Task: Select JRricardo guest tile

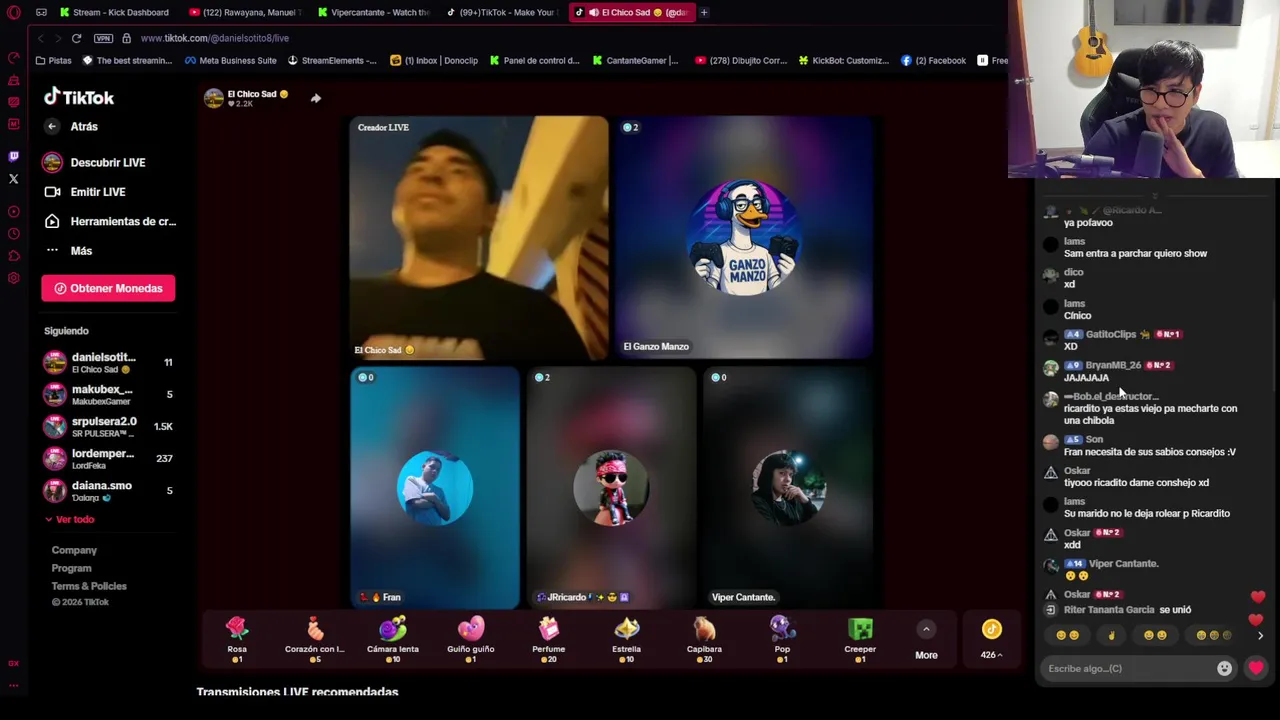Action: click(x=611, y=487)
